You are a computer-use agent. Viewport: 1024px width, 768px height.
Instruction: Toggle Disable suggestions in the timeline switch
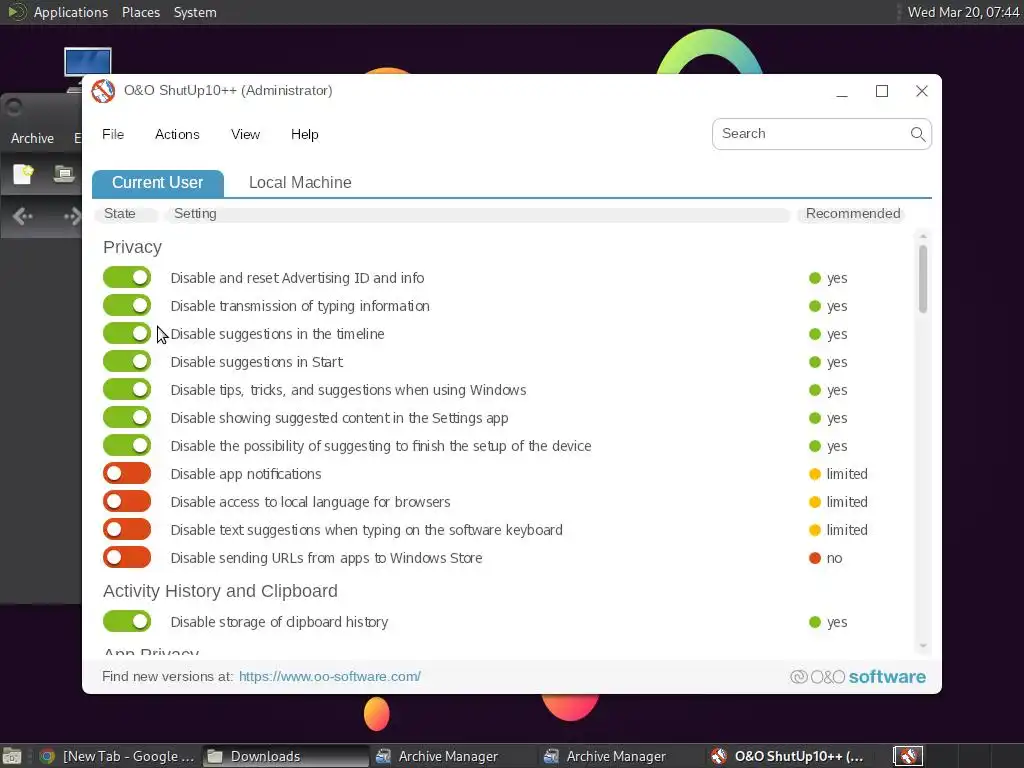(127, 334)
